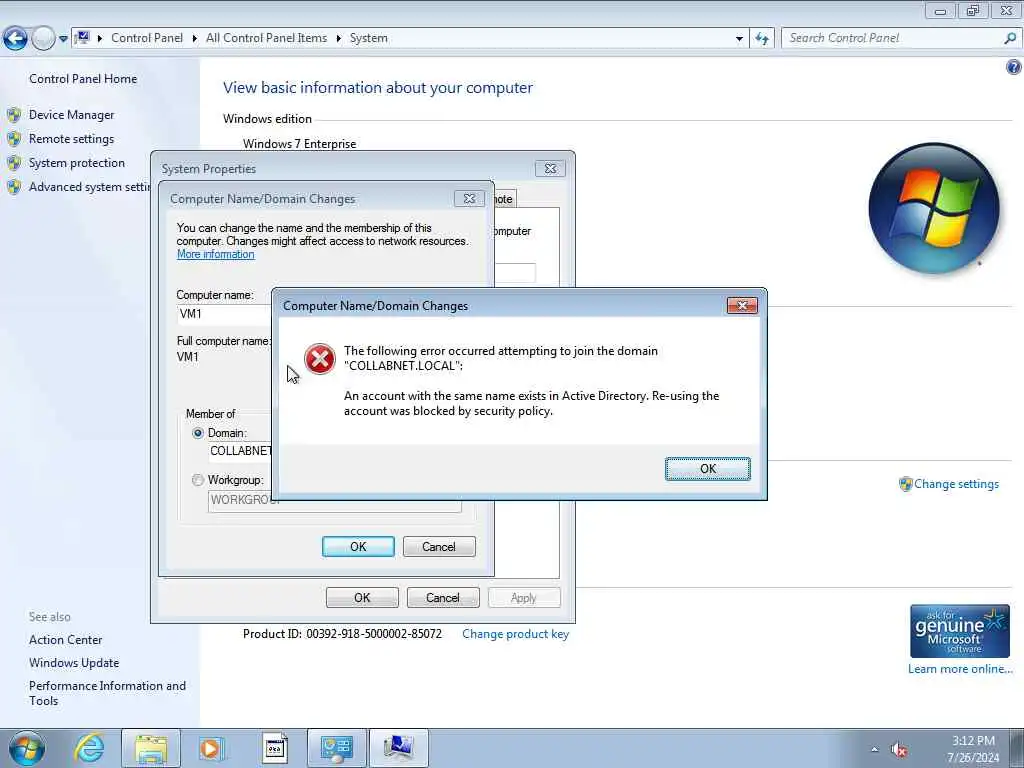Go back using the back arrow button

point(15,38)
